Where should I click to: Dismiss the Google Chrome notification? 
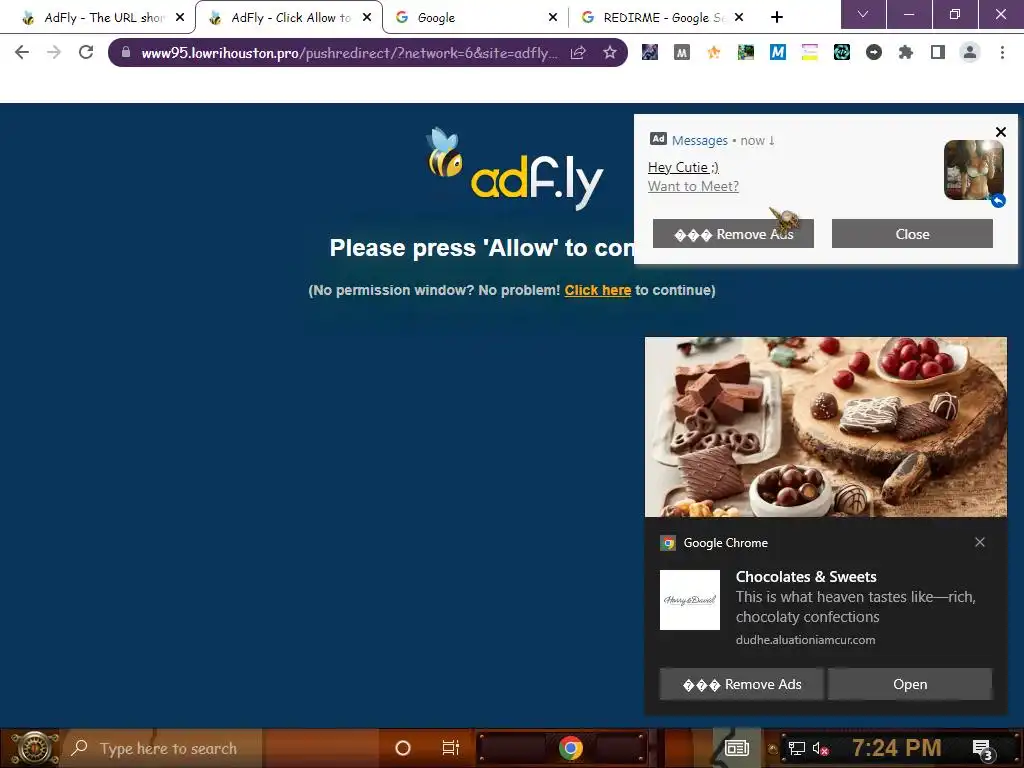[x=980, y=542]
